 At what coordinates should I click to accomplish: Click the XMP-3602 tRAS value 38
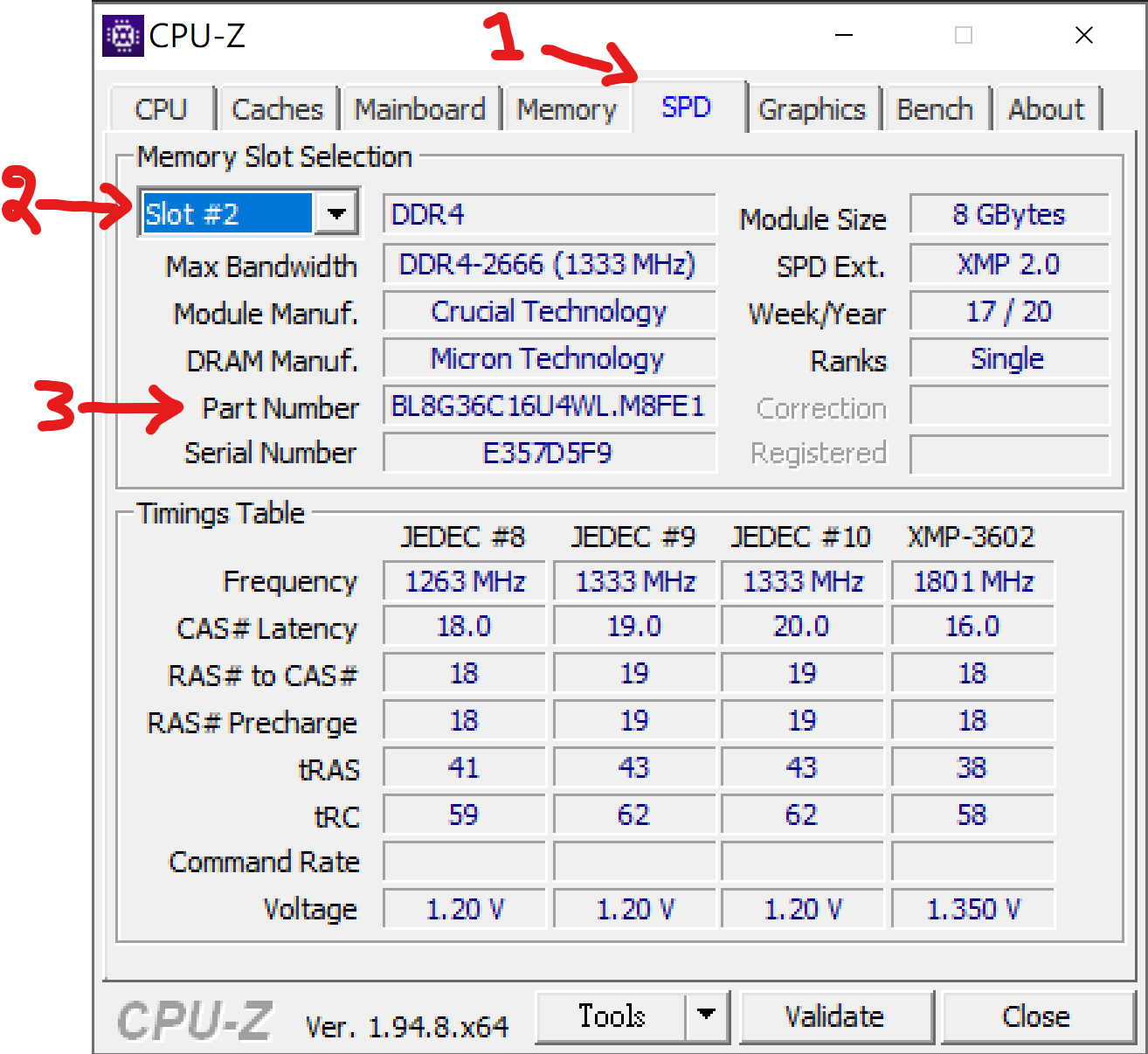[973, 768]
